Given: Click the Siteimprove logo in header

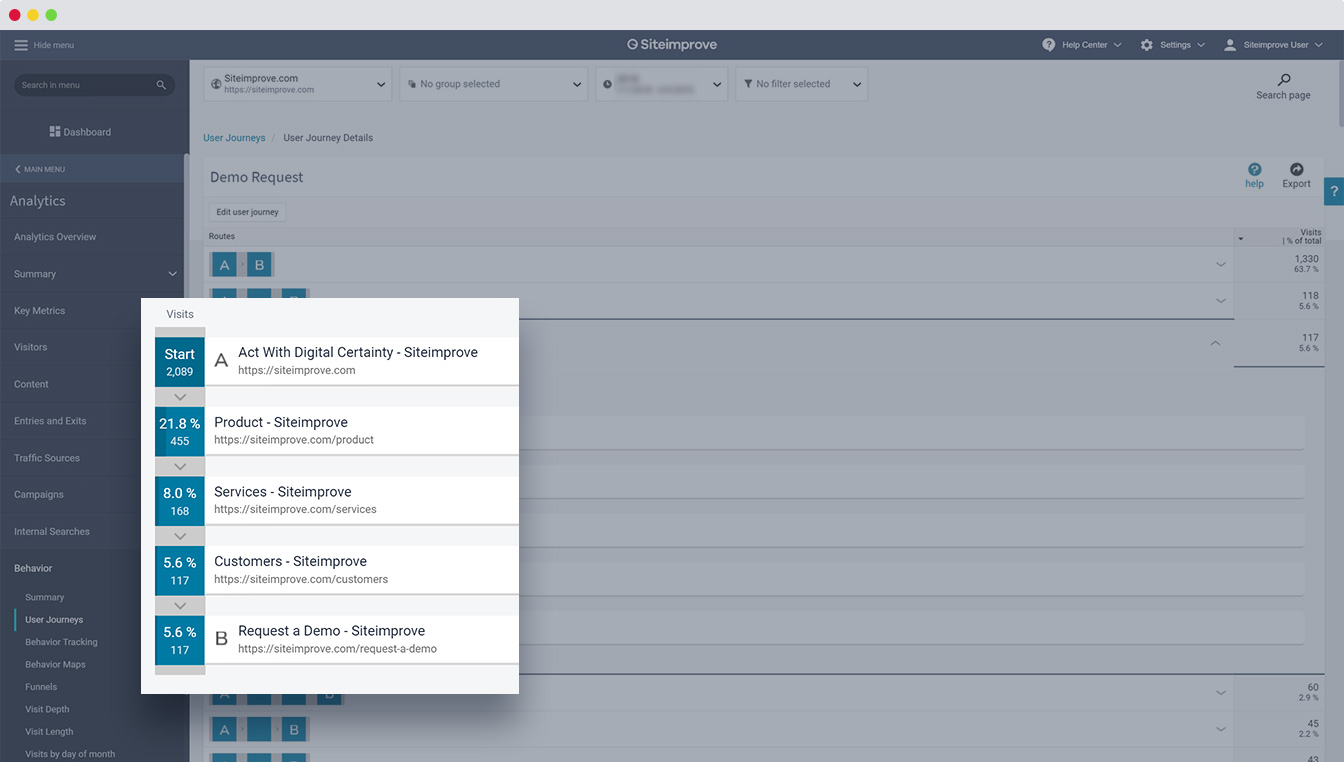Looking at the screenshot, I should tap(672, 45).
